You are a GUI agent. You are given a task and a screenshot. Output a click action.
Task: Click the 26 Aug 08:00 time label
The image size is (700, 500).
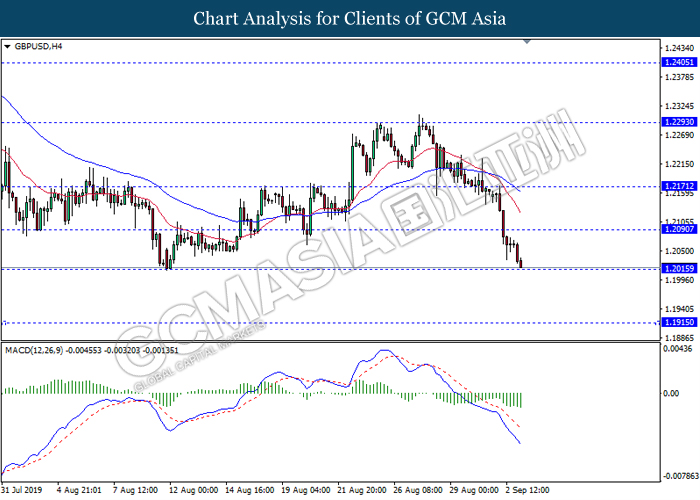point(417,490)
